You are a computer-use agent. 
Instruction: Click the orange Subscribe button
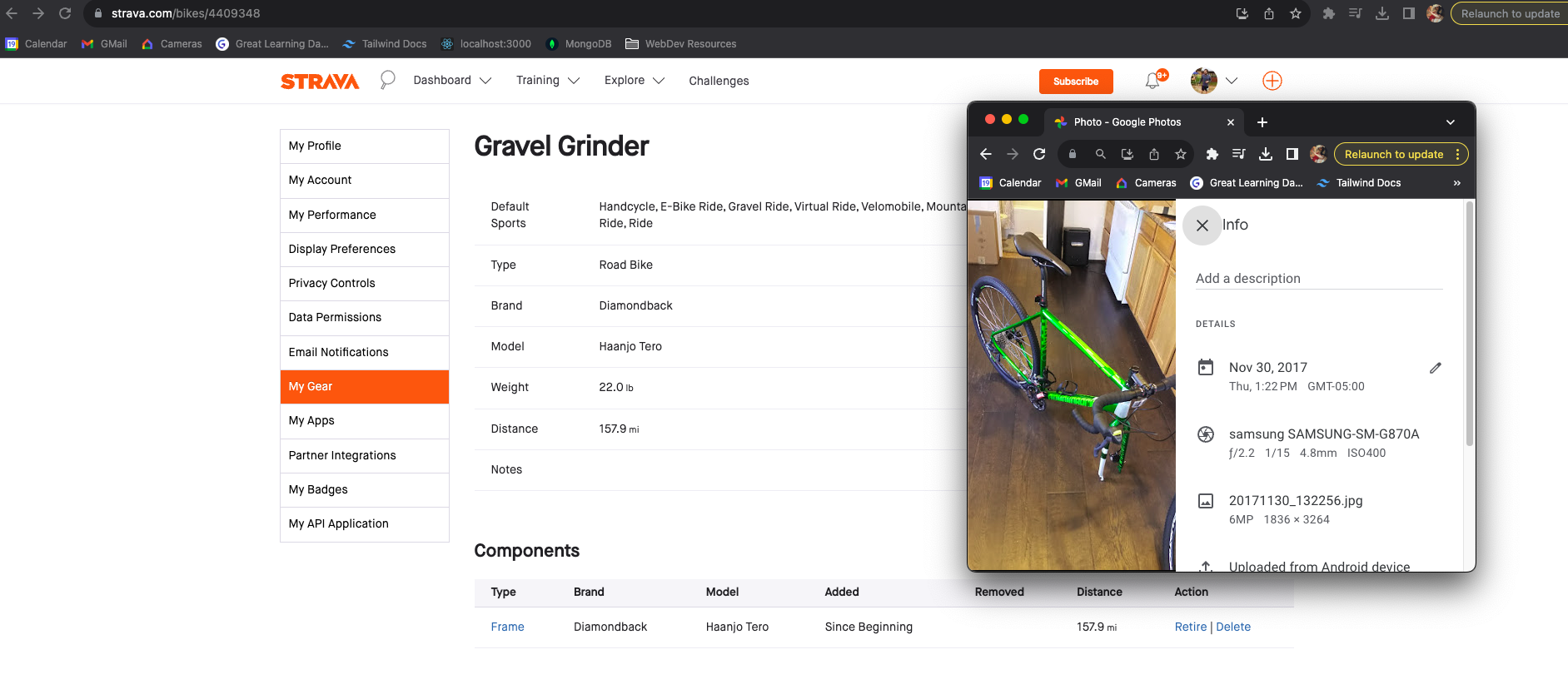1075,82
